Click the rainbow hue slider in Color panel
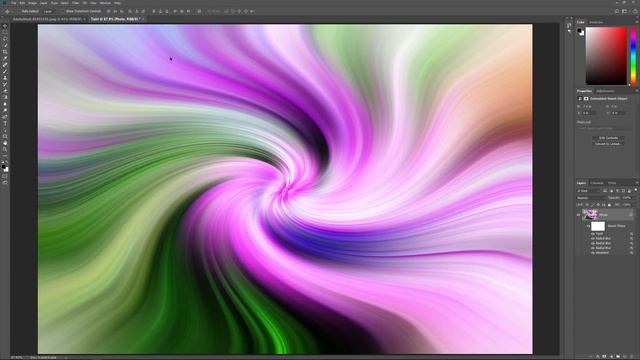Viewport: 640px width, 360px height. [x=633, y=56]
